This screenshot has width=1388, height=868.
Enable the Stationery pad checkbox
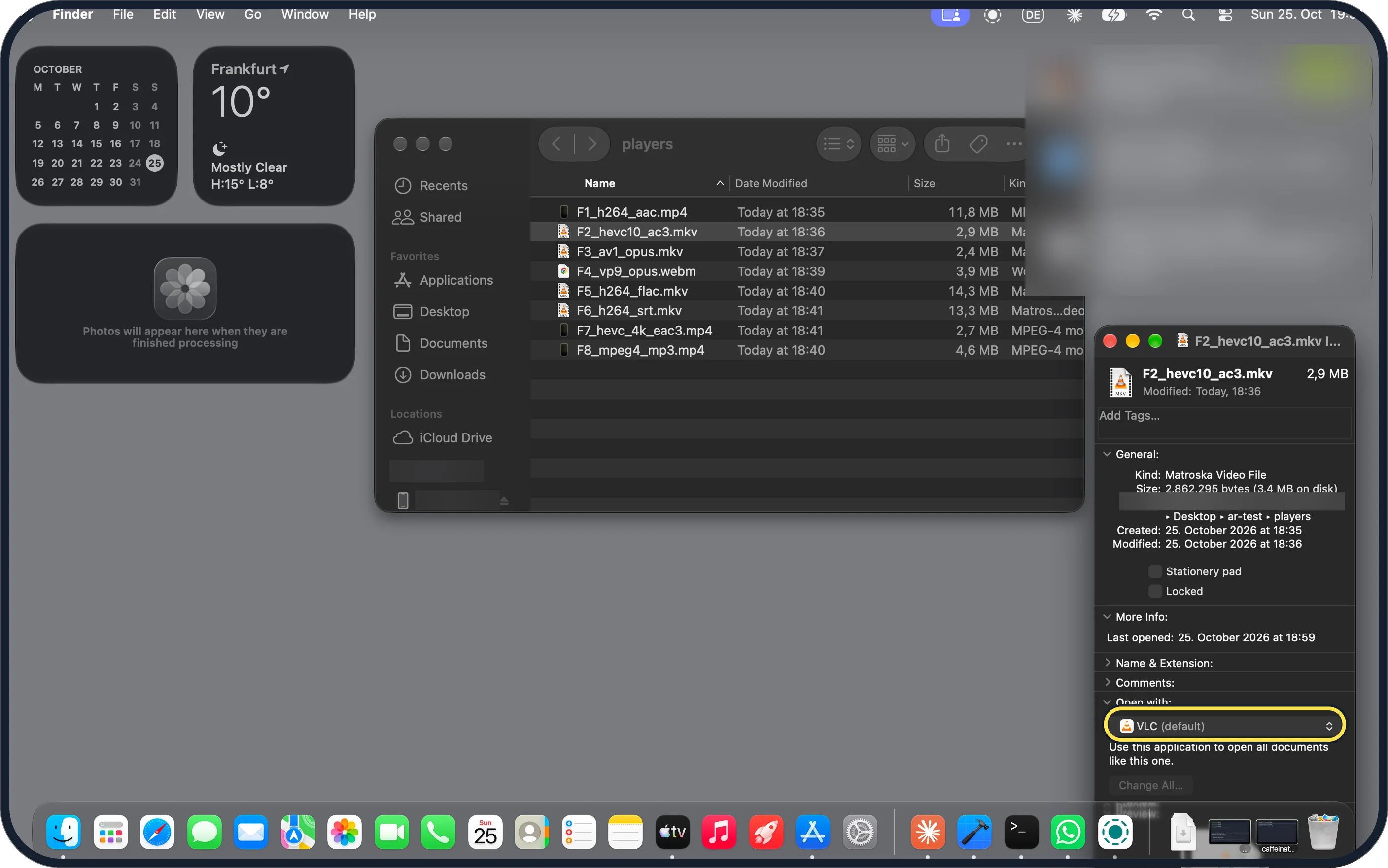pyautogui.click(x=1154, y=571)
